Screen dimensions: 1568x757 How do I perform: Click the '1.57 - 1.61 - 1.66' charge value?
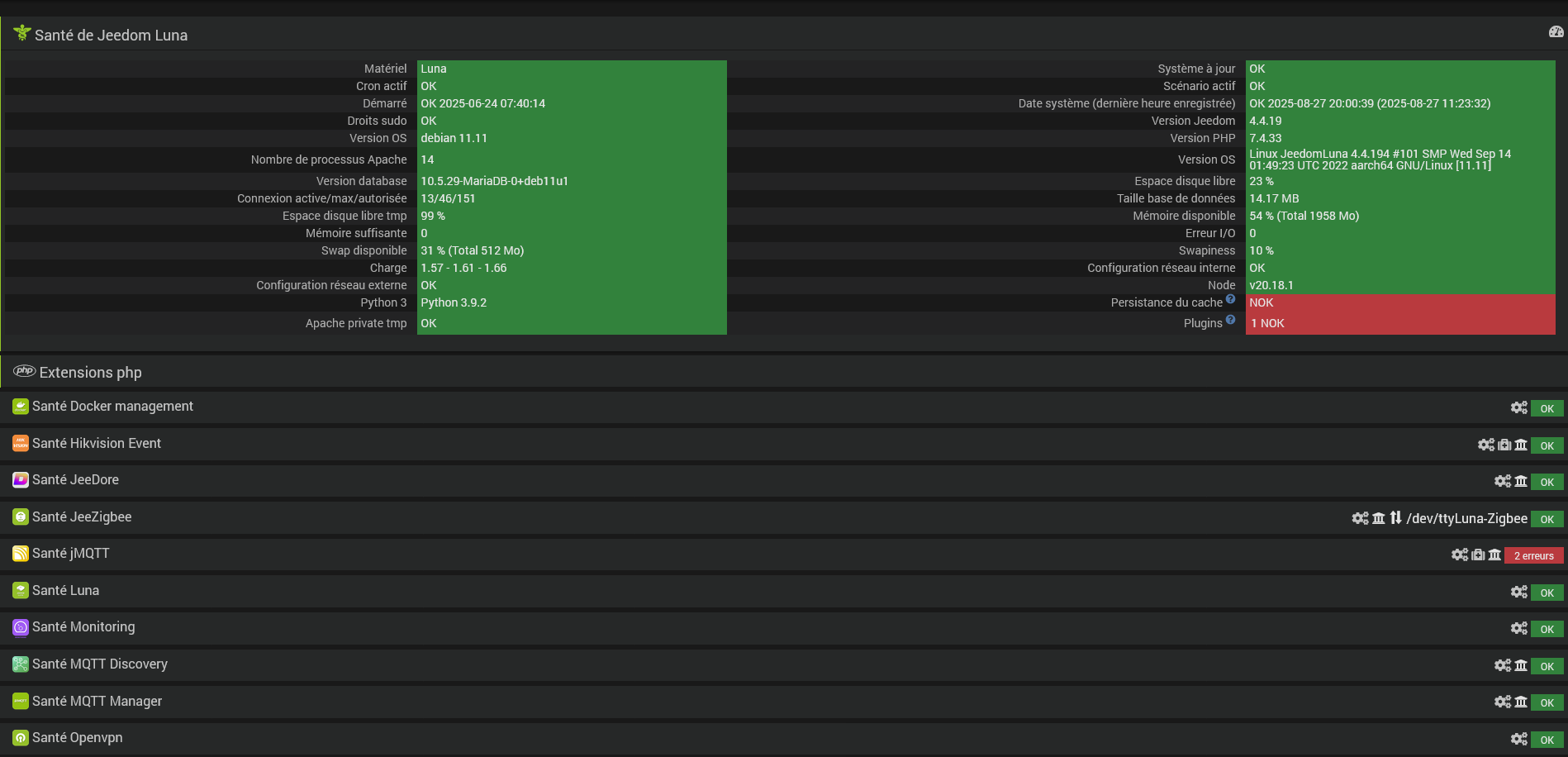pyautogui.click(x=463, y=268)
